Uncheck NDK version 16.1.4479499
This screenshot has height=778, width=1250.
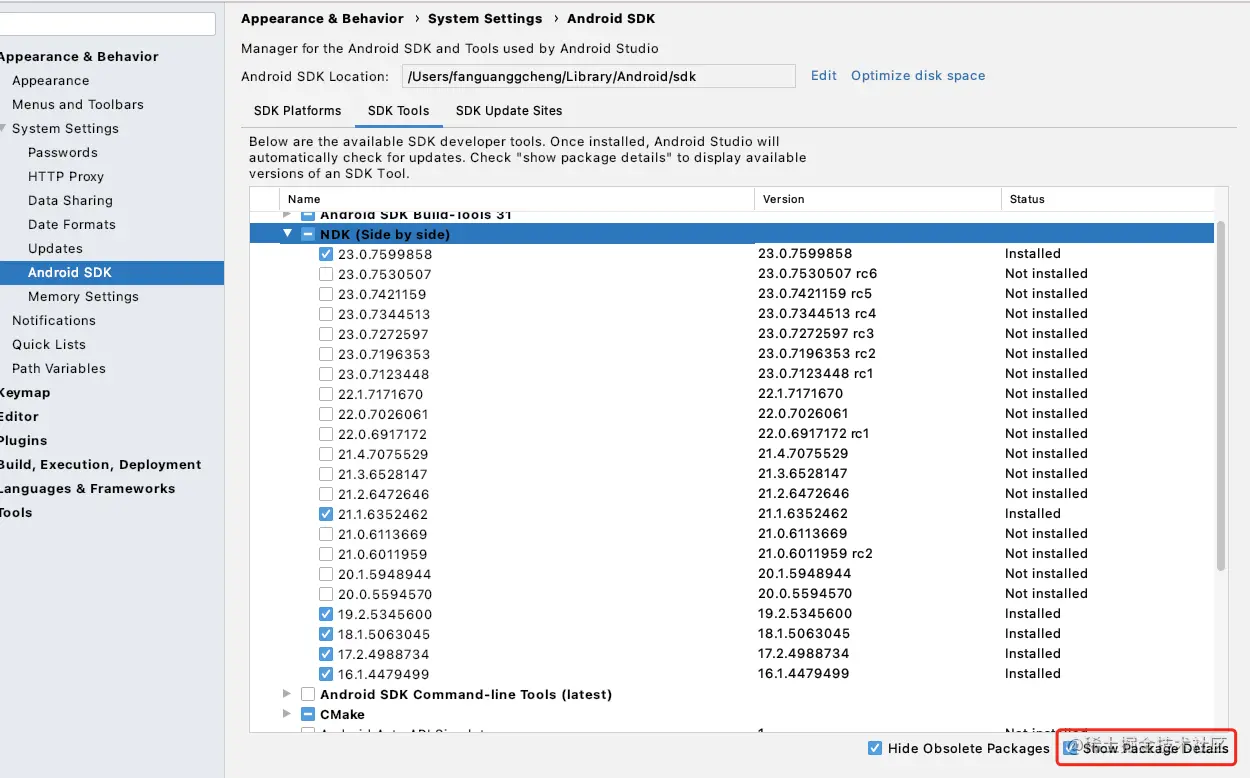click(326, 674)
